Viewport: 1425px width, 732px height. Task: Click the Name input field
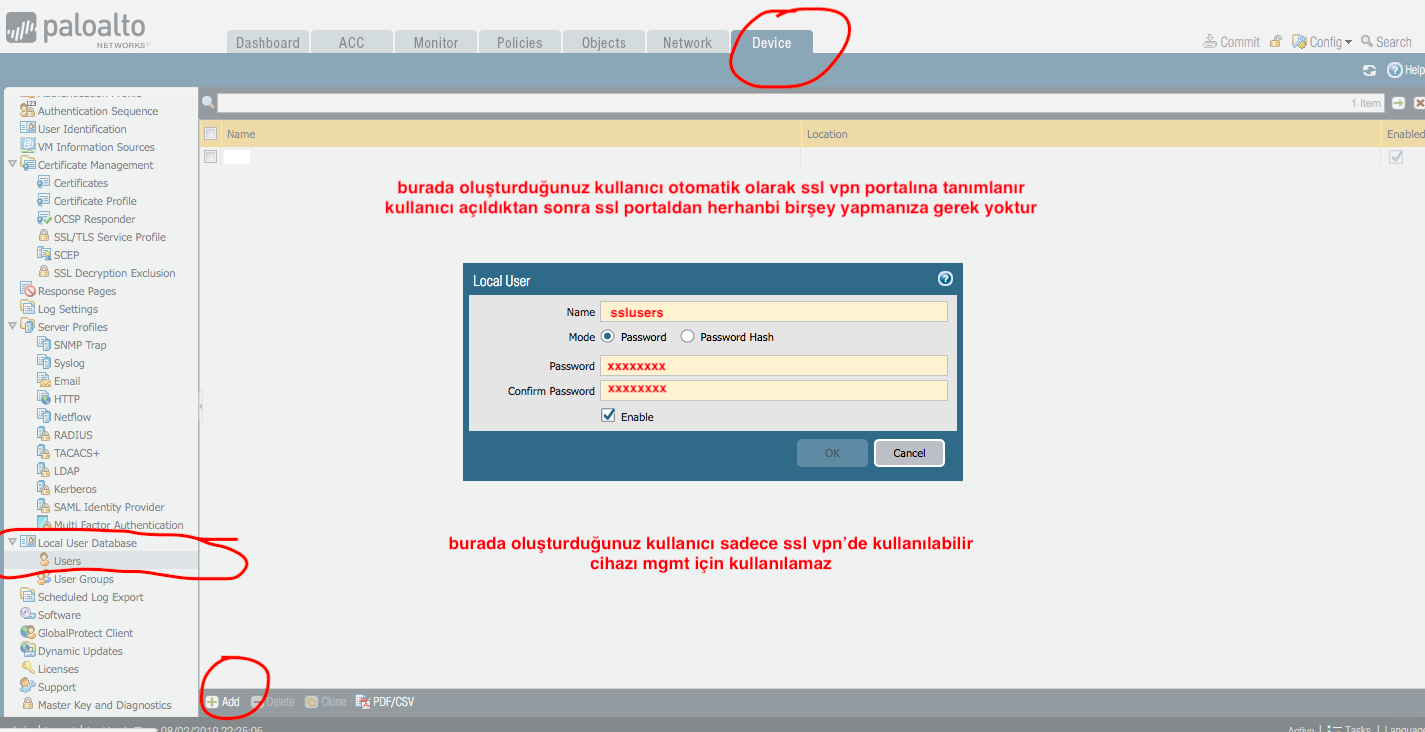(x=773, y=312)
